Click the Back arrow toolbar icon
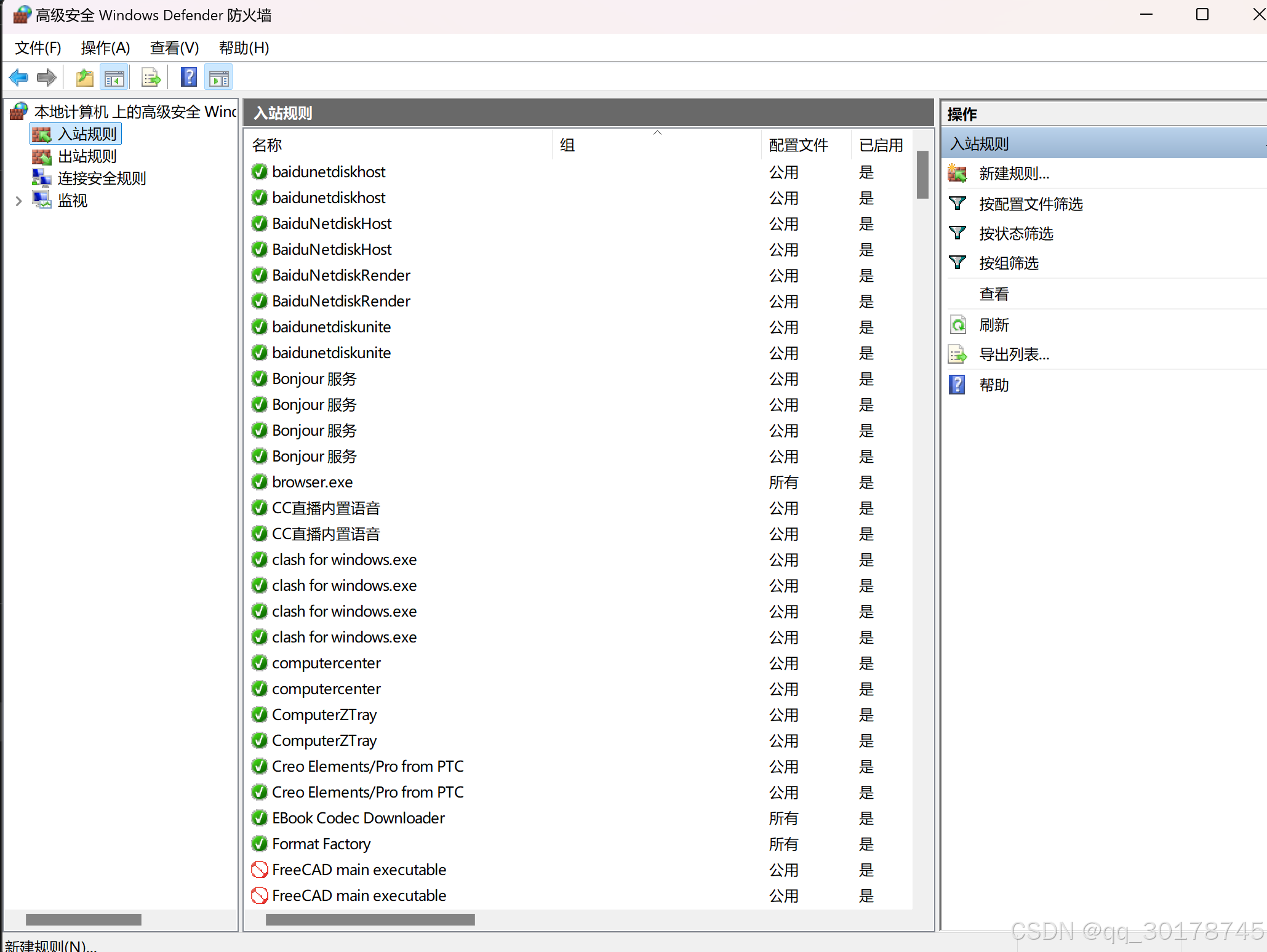This screenshot has height=952, width=1267. pyautogui.click(x=18, y=78)
